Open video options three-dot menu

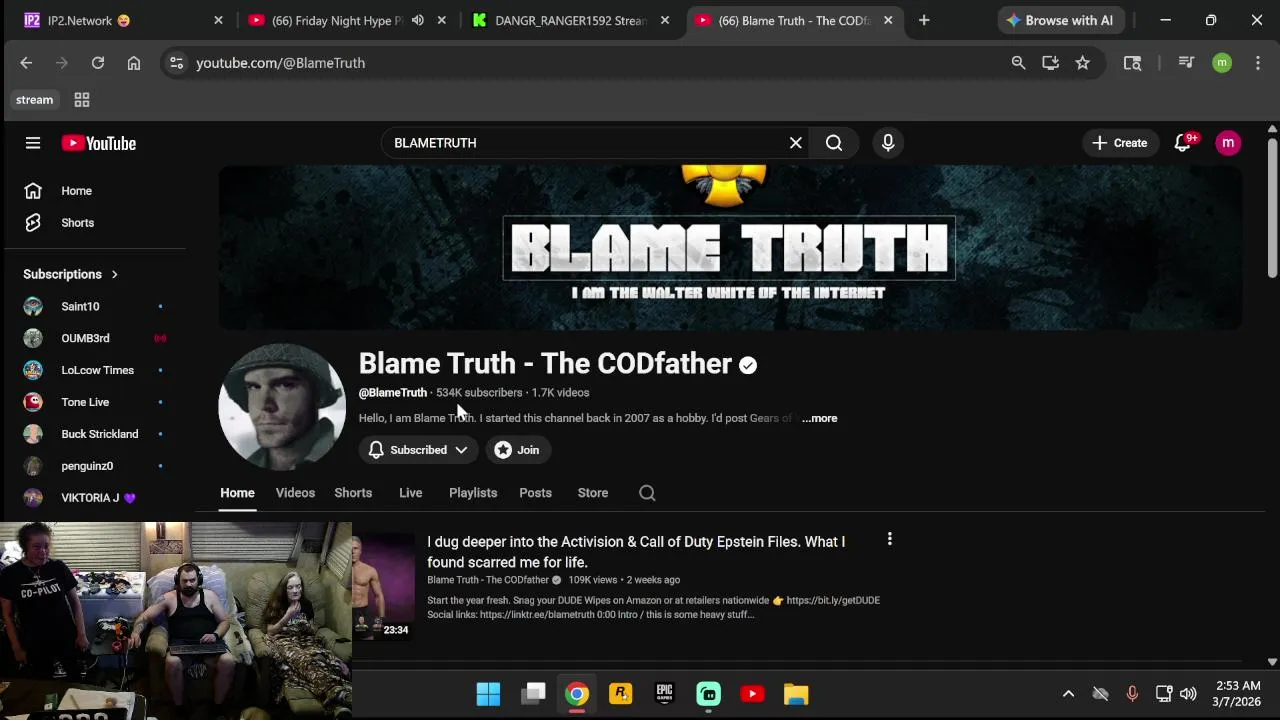coord(889,540)
